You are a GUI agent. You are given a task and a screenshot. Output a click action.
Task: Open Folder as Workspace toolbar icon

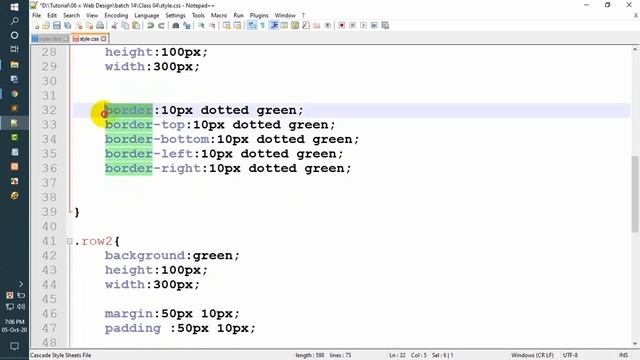(317, 25)
